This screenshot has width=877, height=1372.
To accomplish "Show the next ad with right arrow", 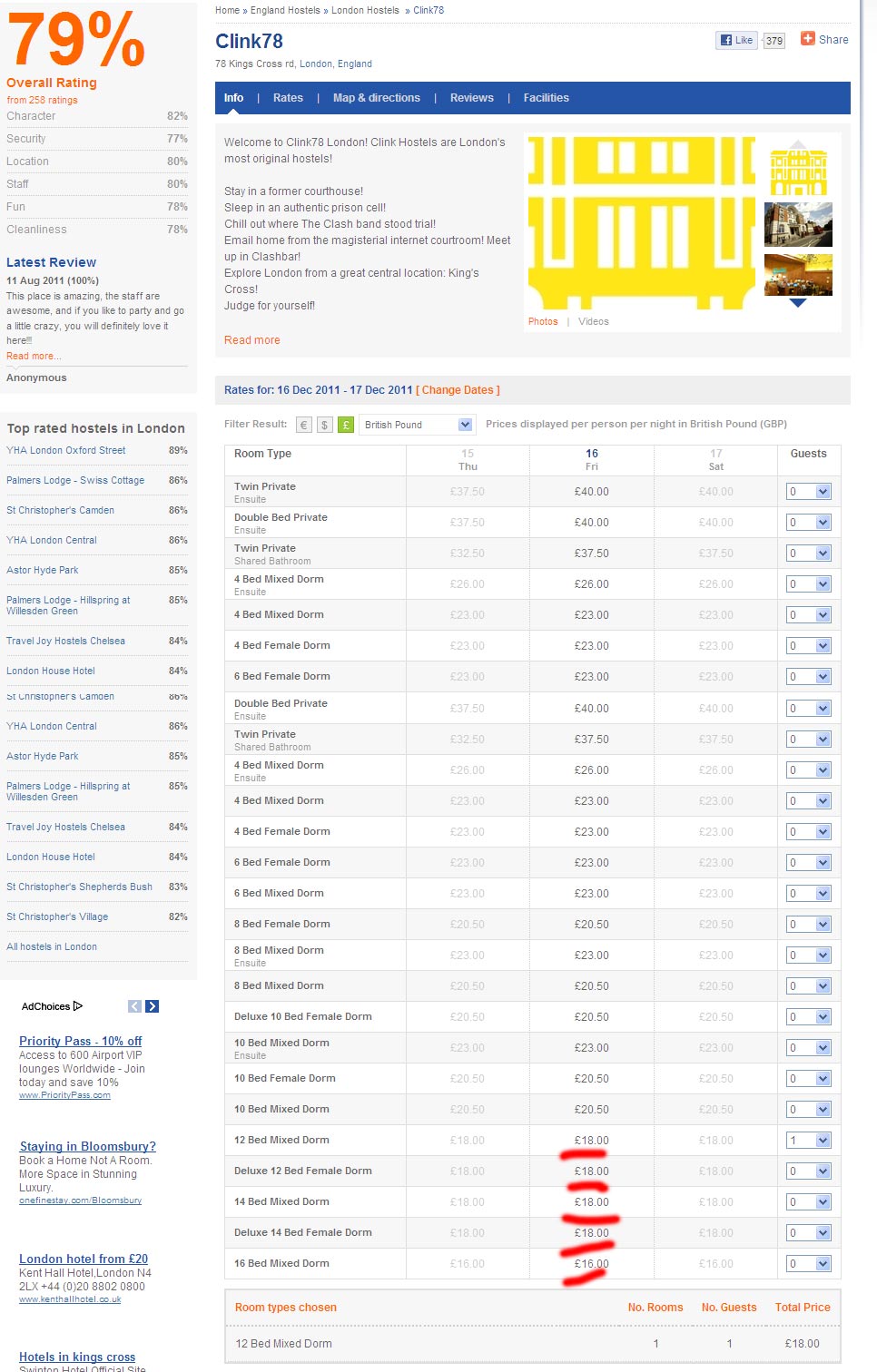I will (x=152, y=1006).
